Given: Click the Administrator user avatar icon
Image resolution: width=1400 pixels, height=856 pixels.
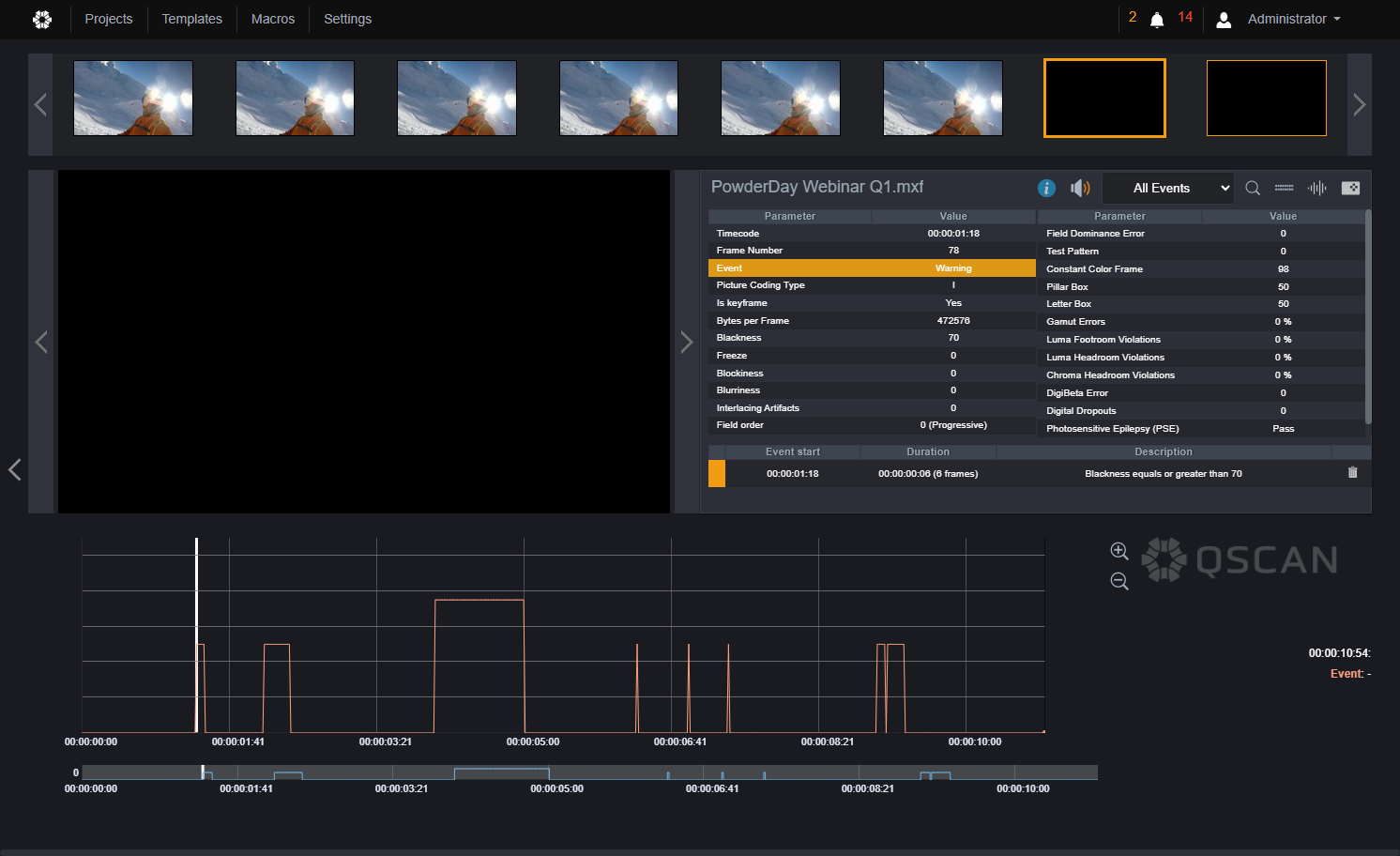Looking at the screenshot, I should pos(1224,20).
